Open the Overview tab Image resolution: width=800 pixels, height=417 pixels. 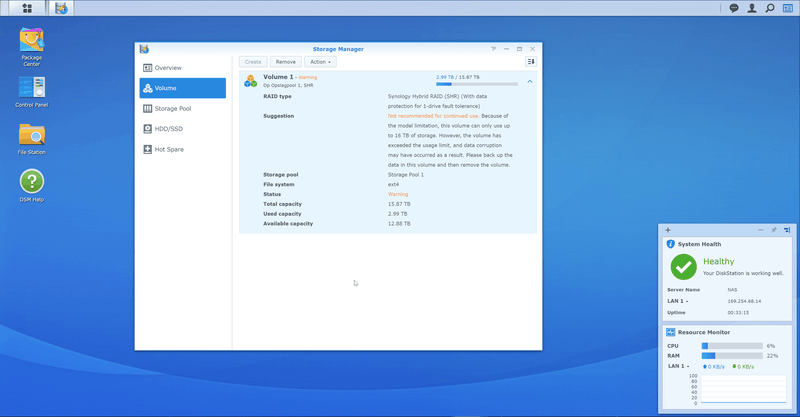click(183, 68)
